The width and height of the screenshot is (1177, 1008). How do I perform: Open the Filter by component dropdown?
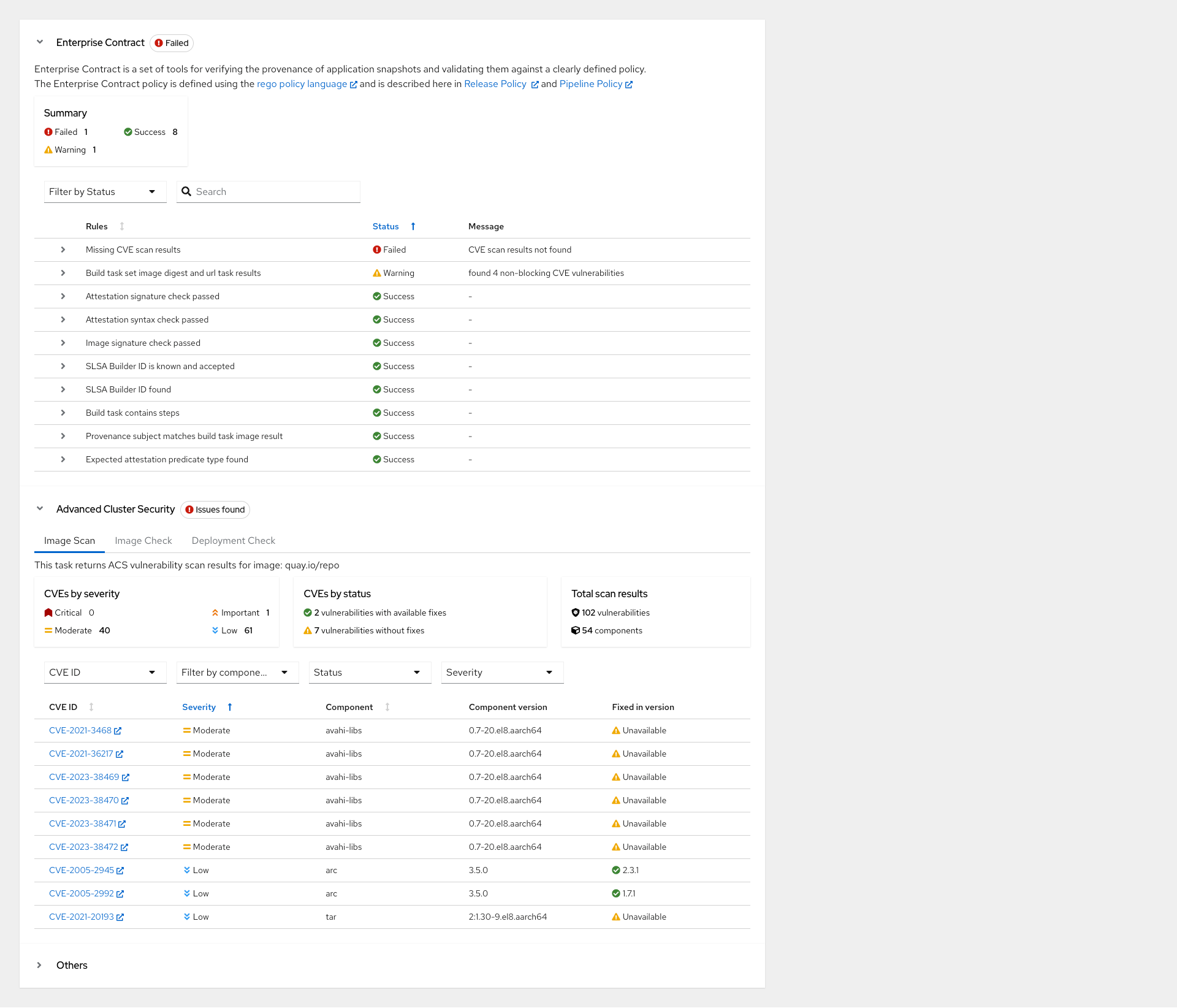[x=237, y=673]
